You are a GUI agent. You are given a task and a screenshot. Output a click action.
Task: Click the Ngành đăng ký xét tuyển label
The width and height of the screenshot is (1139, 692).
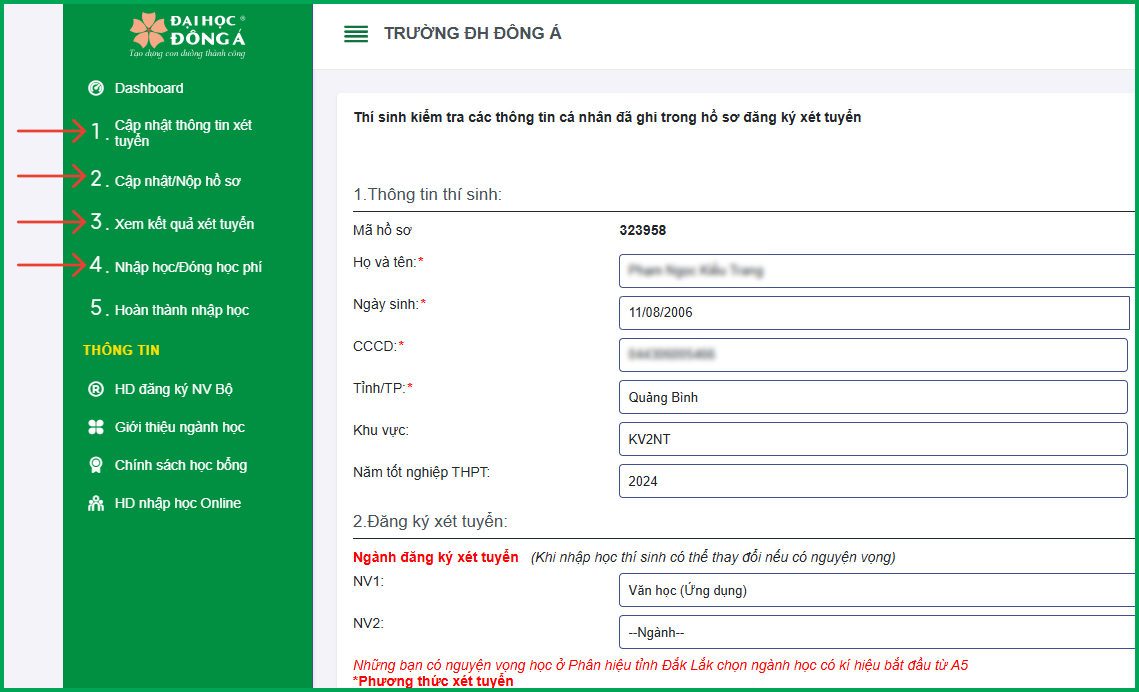(x=436, y=557)
